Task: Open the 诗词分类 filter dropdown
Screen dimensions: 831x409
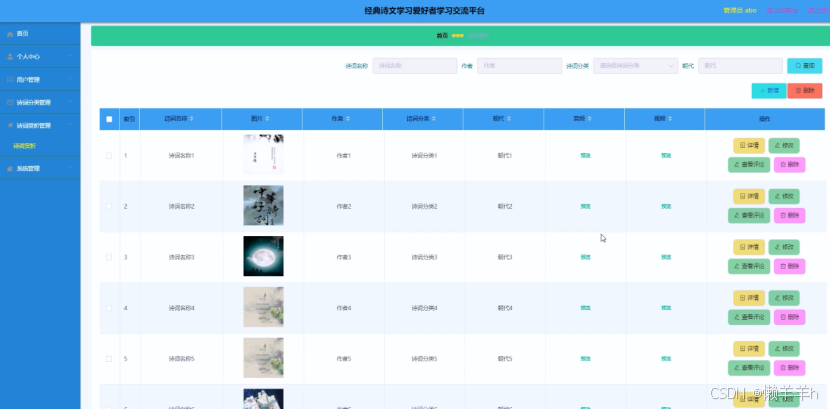Action: point(635,66)
